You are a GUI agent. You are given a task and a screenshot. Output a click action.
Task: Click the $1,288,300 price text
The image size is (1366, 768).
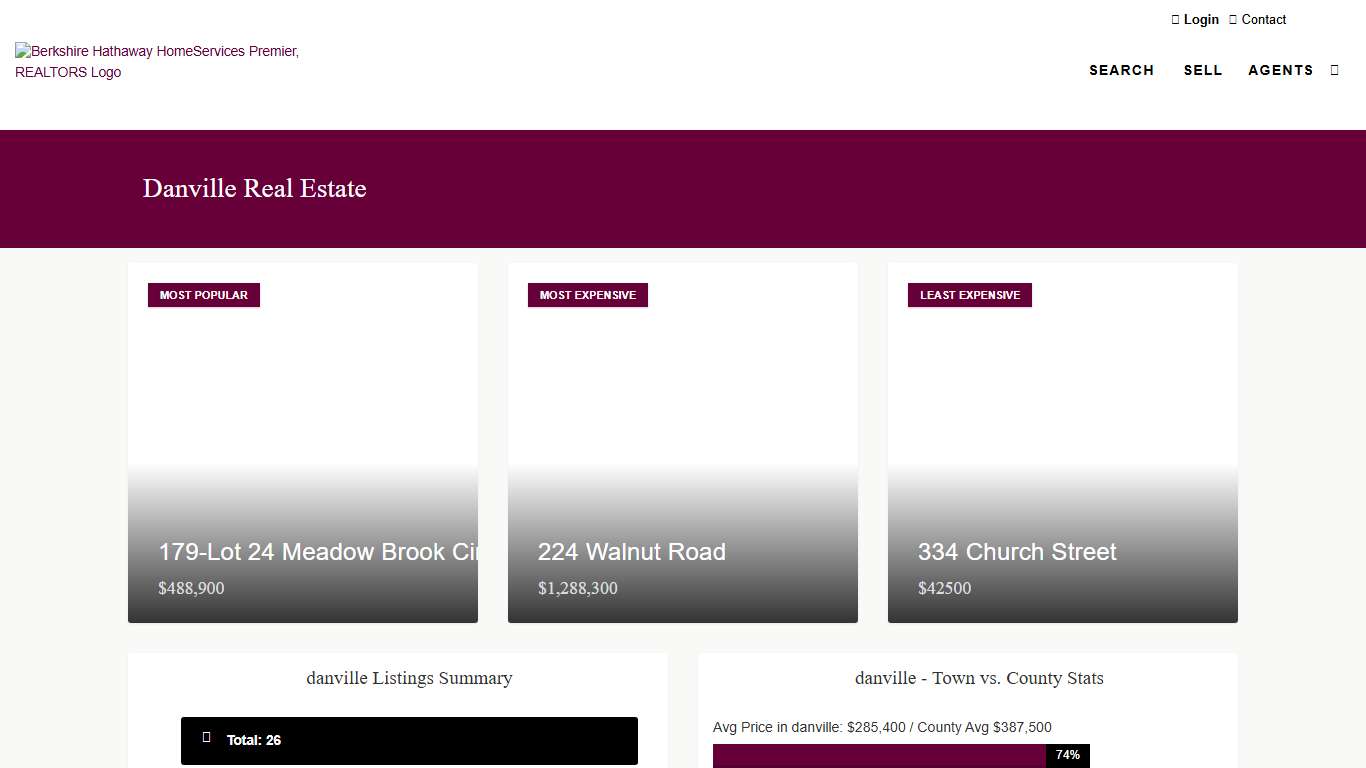(578, 588)
